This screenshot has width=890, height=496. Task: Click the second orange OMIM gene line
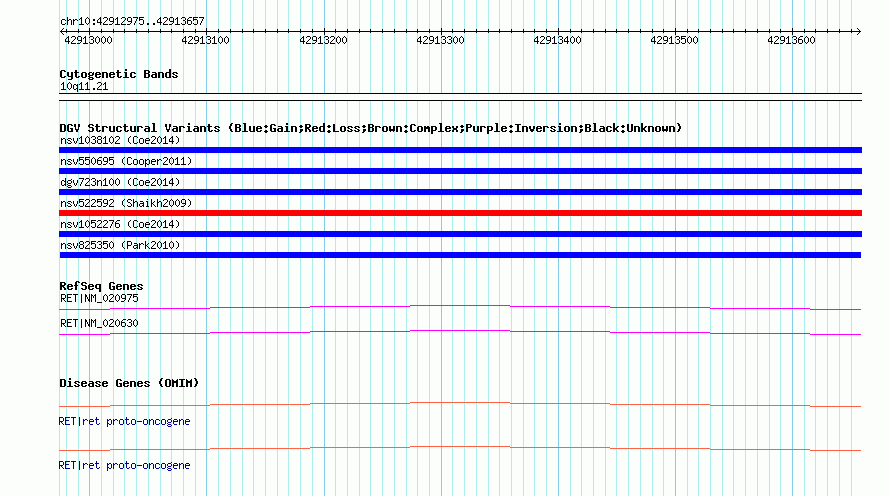460,448
